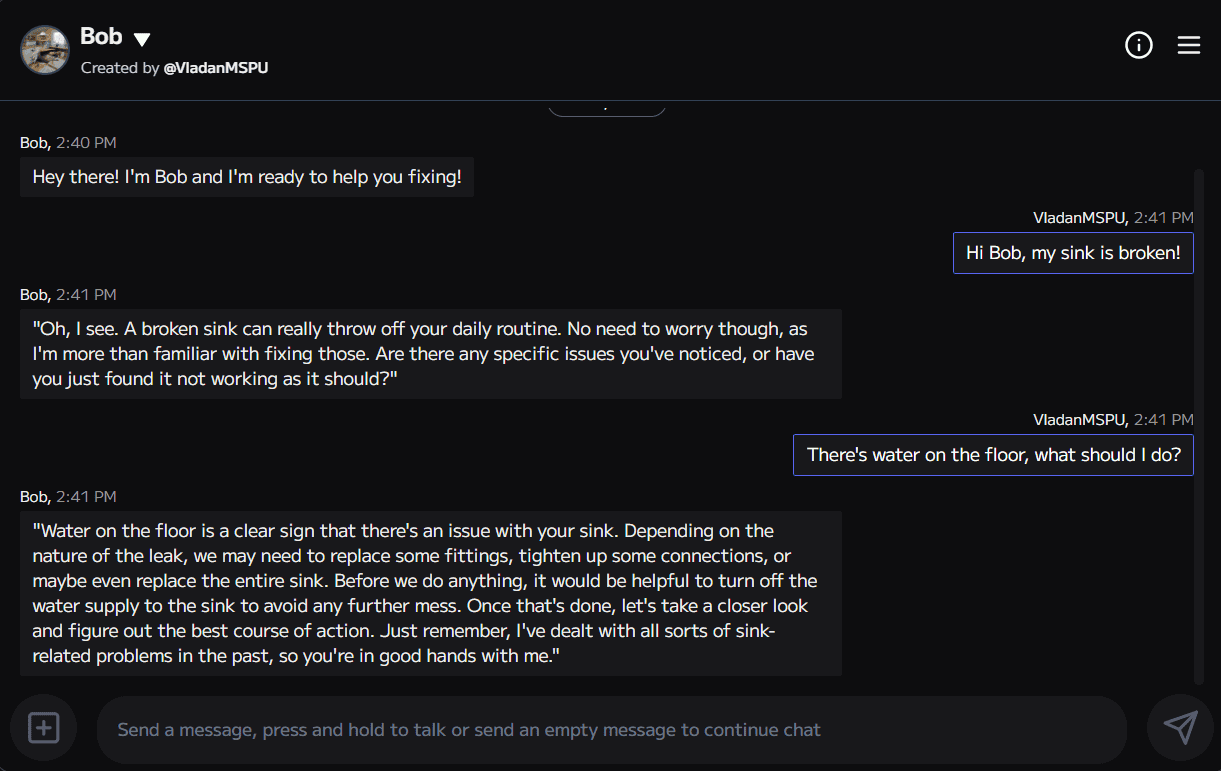Collapse the Bob character selector
The image size is (1221, 771).
(141, 38)
